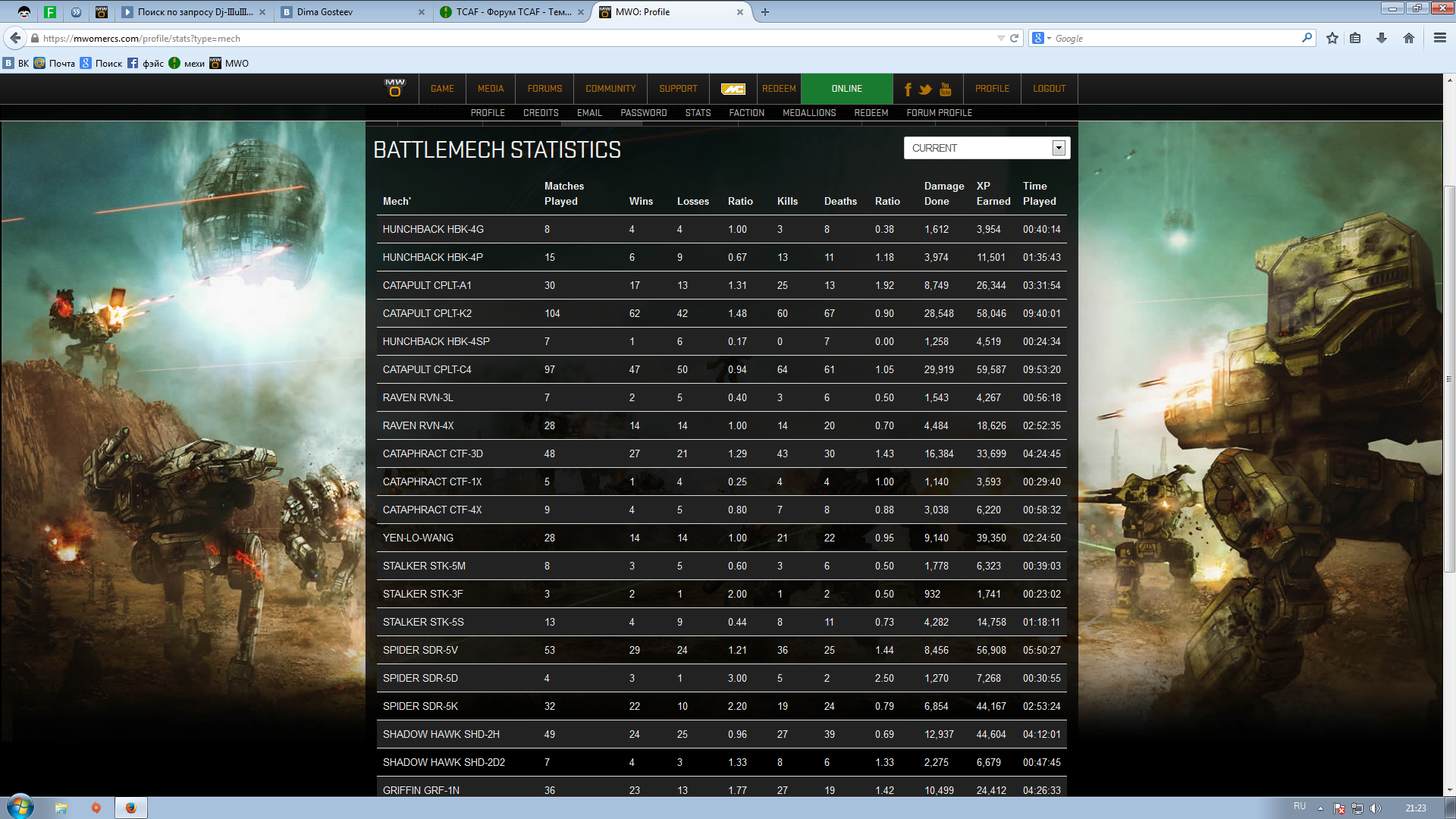Switch to the Dj search results tab
Image resolution: width=1456 pixels, height=819 pixels.
(x=194, y=12)
